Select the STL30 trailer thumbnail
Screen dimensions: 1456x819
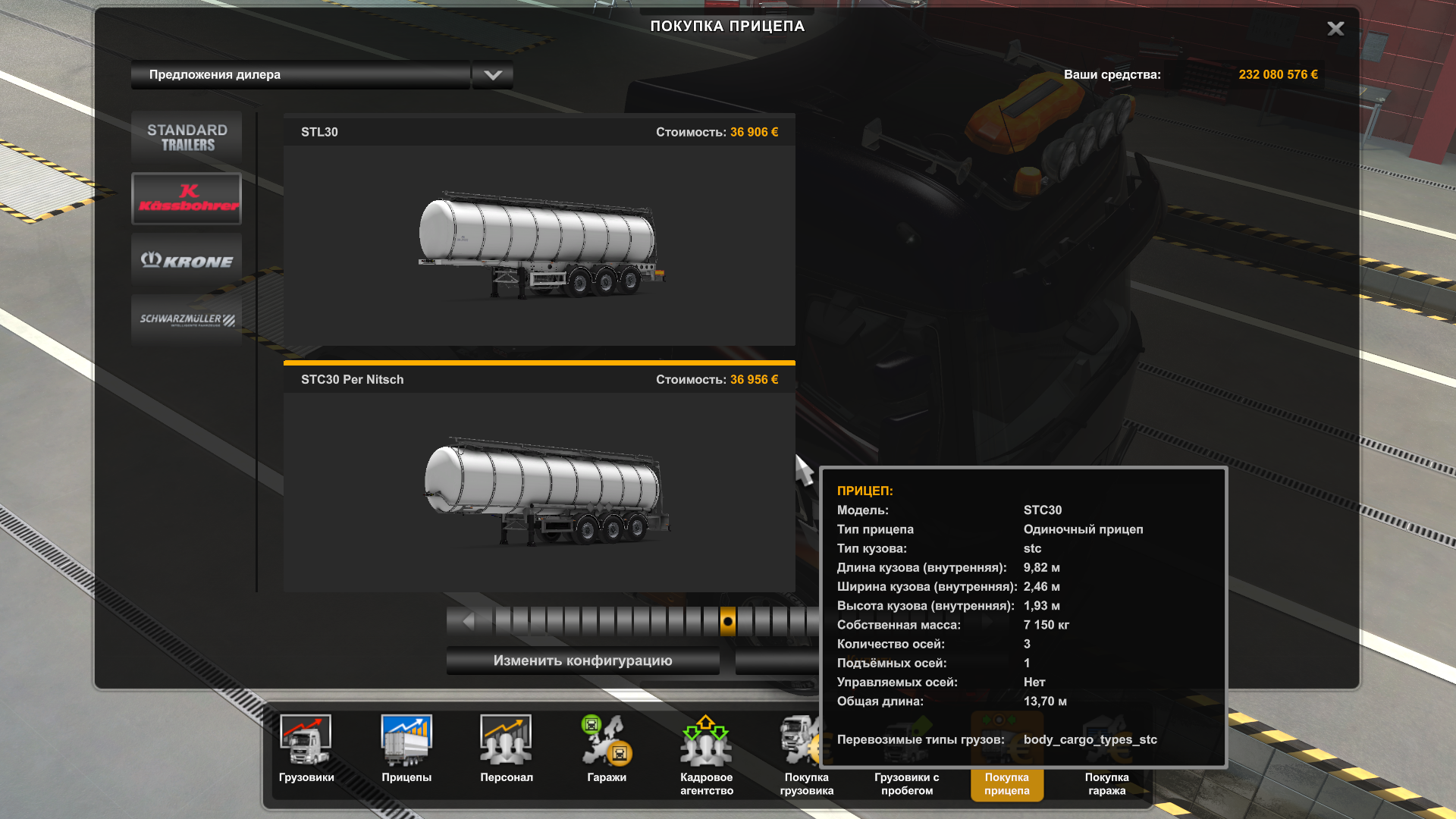coord(539,245)
